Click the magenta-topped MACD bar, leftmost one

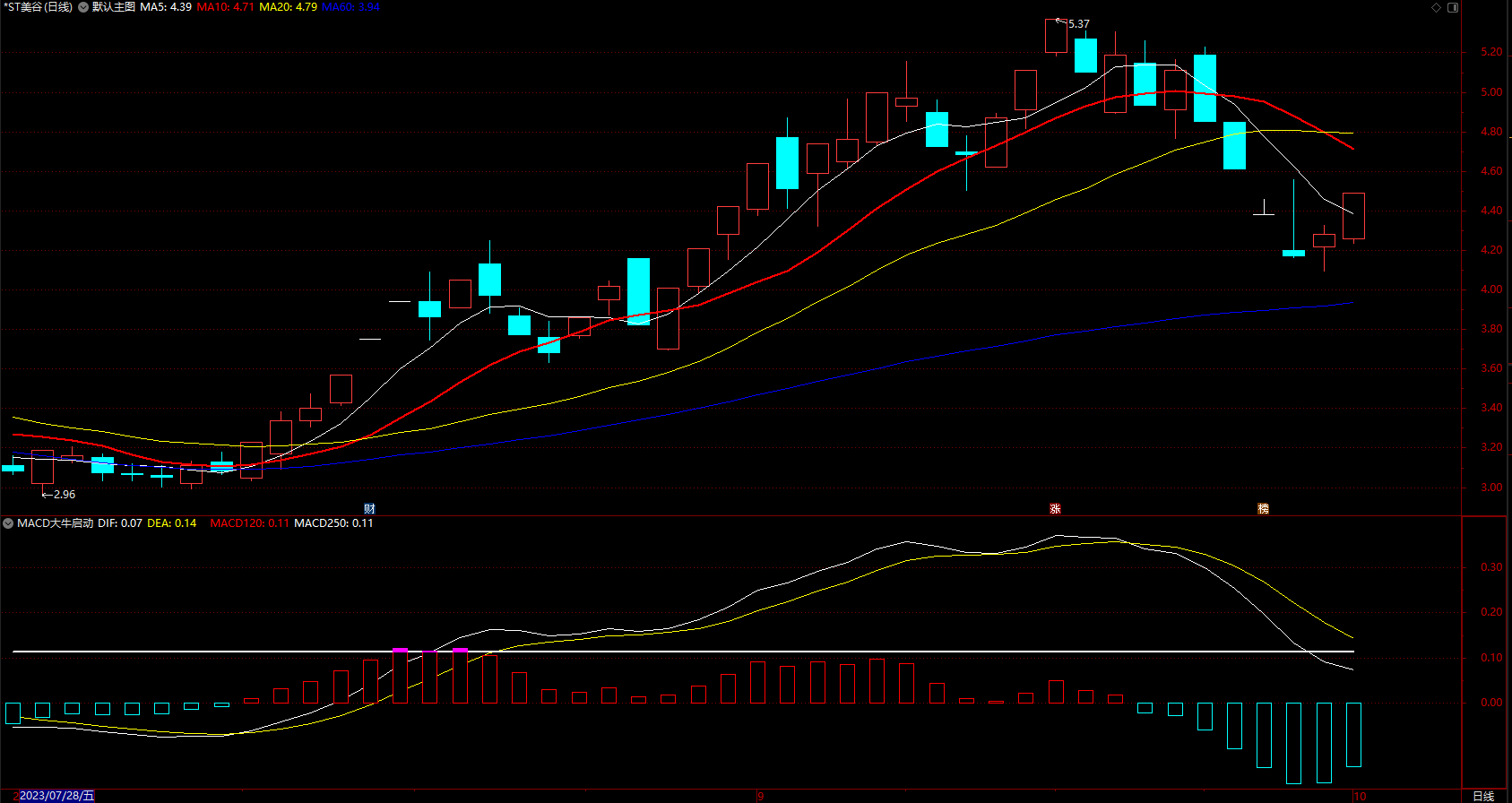click(x=400, y=676)
